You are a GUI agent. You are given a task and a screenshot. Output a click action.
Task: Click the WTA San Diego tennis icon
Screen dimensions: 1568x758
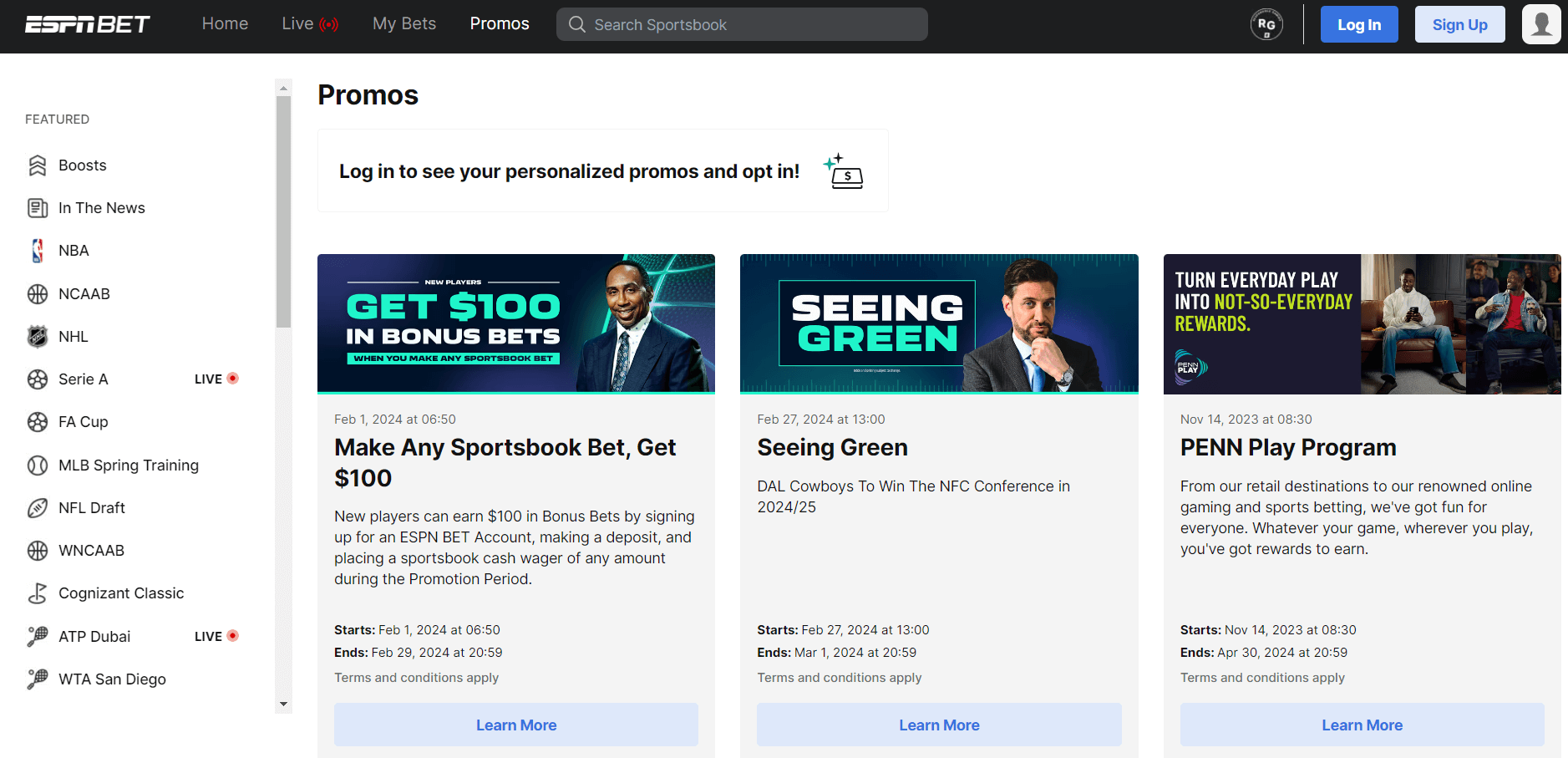[38, 679]
